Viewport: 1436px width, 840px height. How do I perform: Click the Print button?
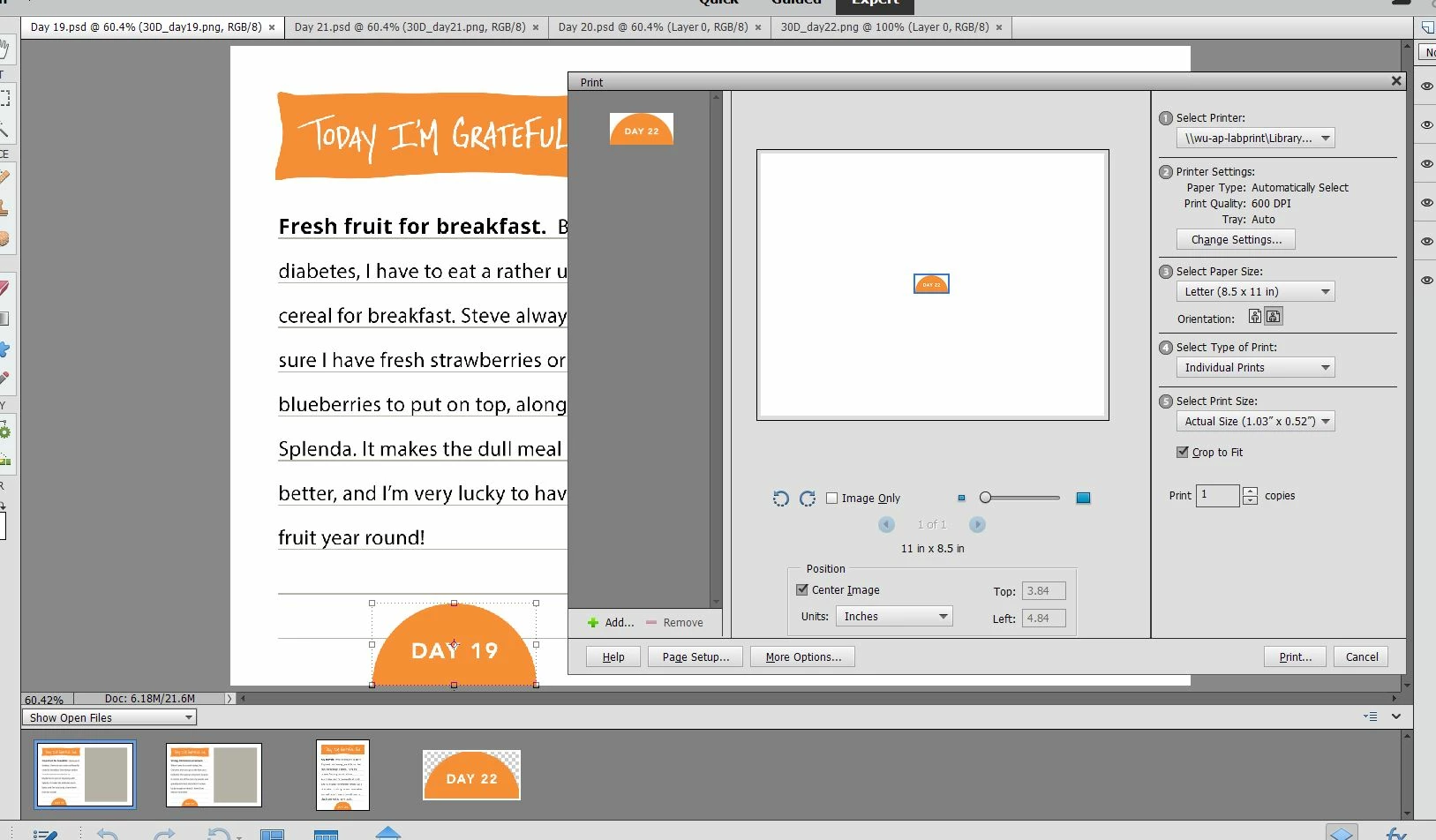1295,657
